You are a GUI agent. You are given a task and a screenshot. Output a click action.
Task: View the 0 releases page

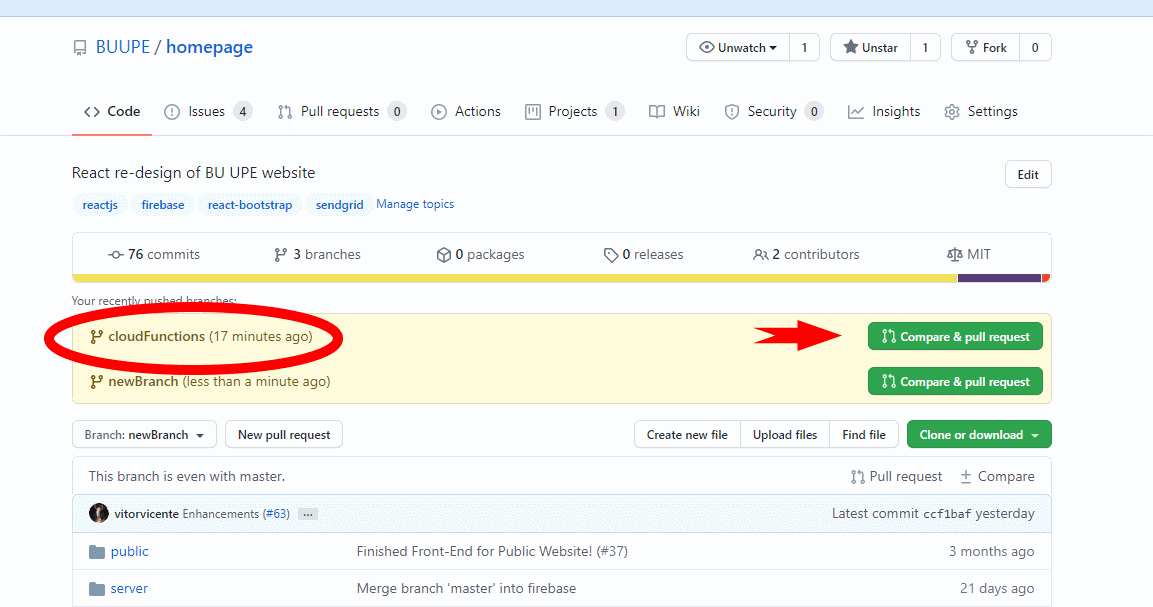tap(643, 254)
